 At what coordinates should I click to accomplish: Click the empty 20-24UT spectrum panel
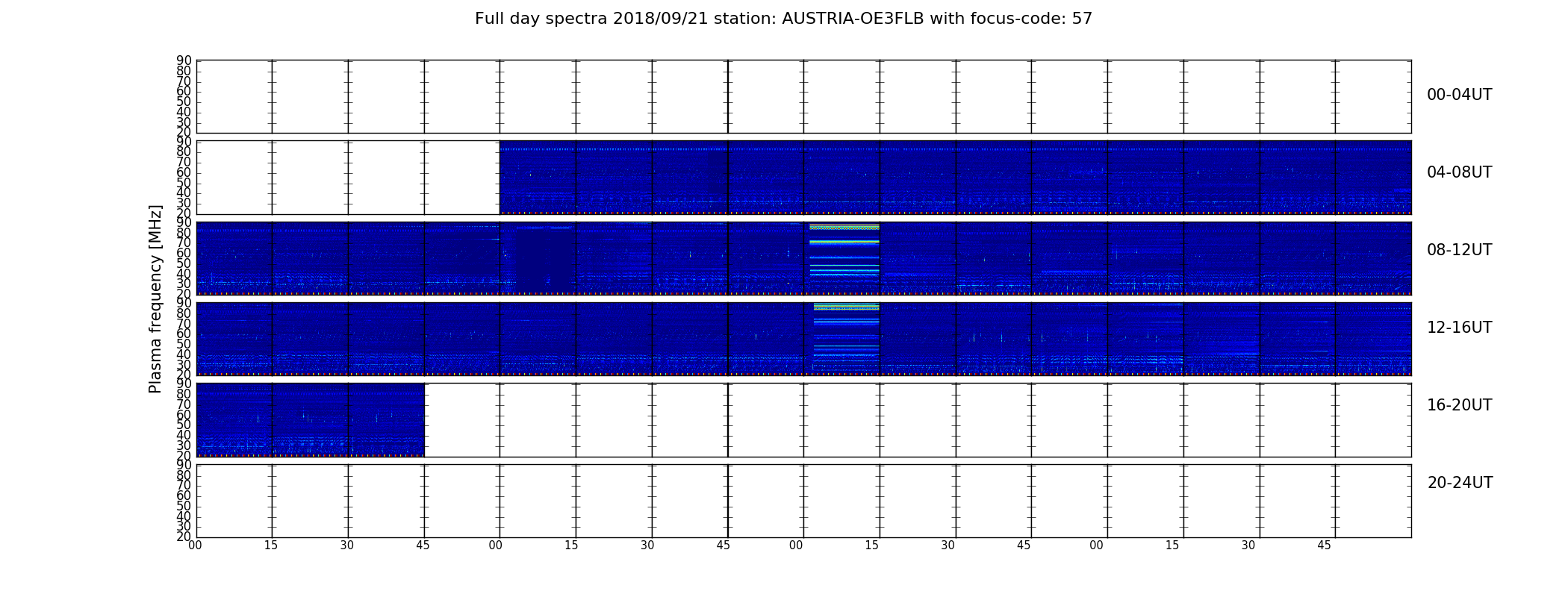[804, 501]
